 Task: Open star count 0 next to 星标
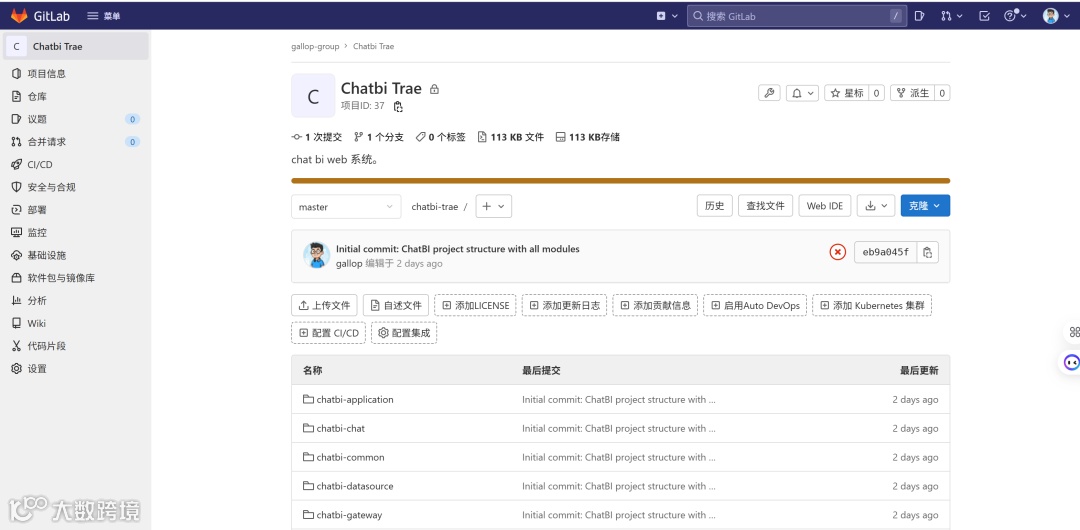click(876, 93)
